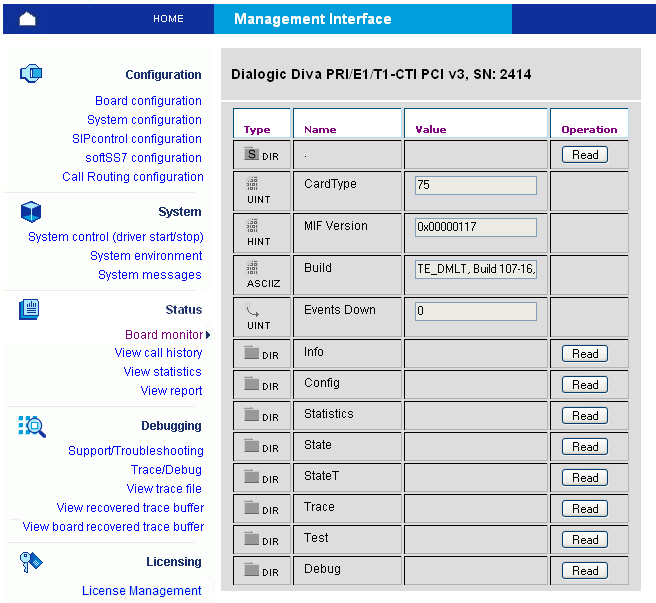Click the Statistics folder icon

[x=251, y=415]
